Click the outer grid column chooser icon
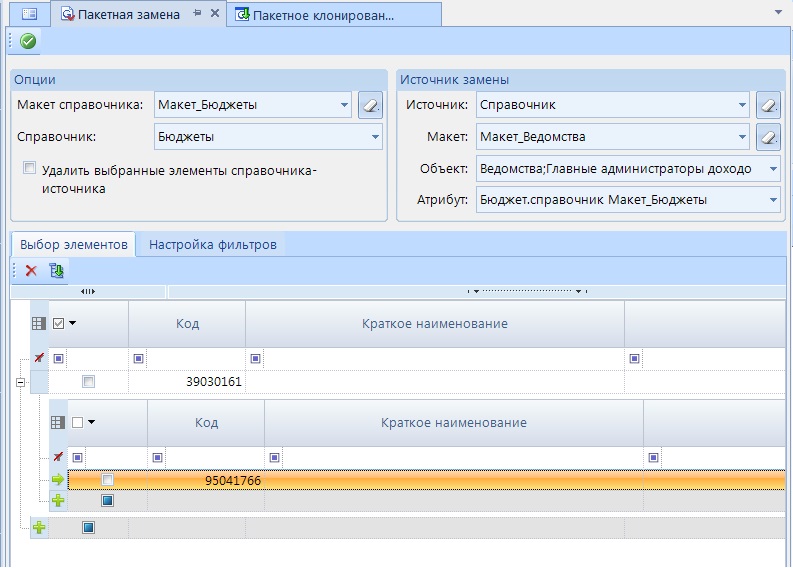Screen dimensions: 793x568 click(39, 323)
